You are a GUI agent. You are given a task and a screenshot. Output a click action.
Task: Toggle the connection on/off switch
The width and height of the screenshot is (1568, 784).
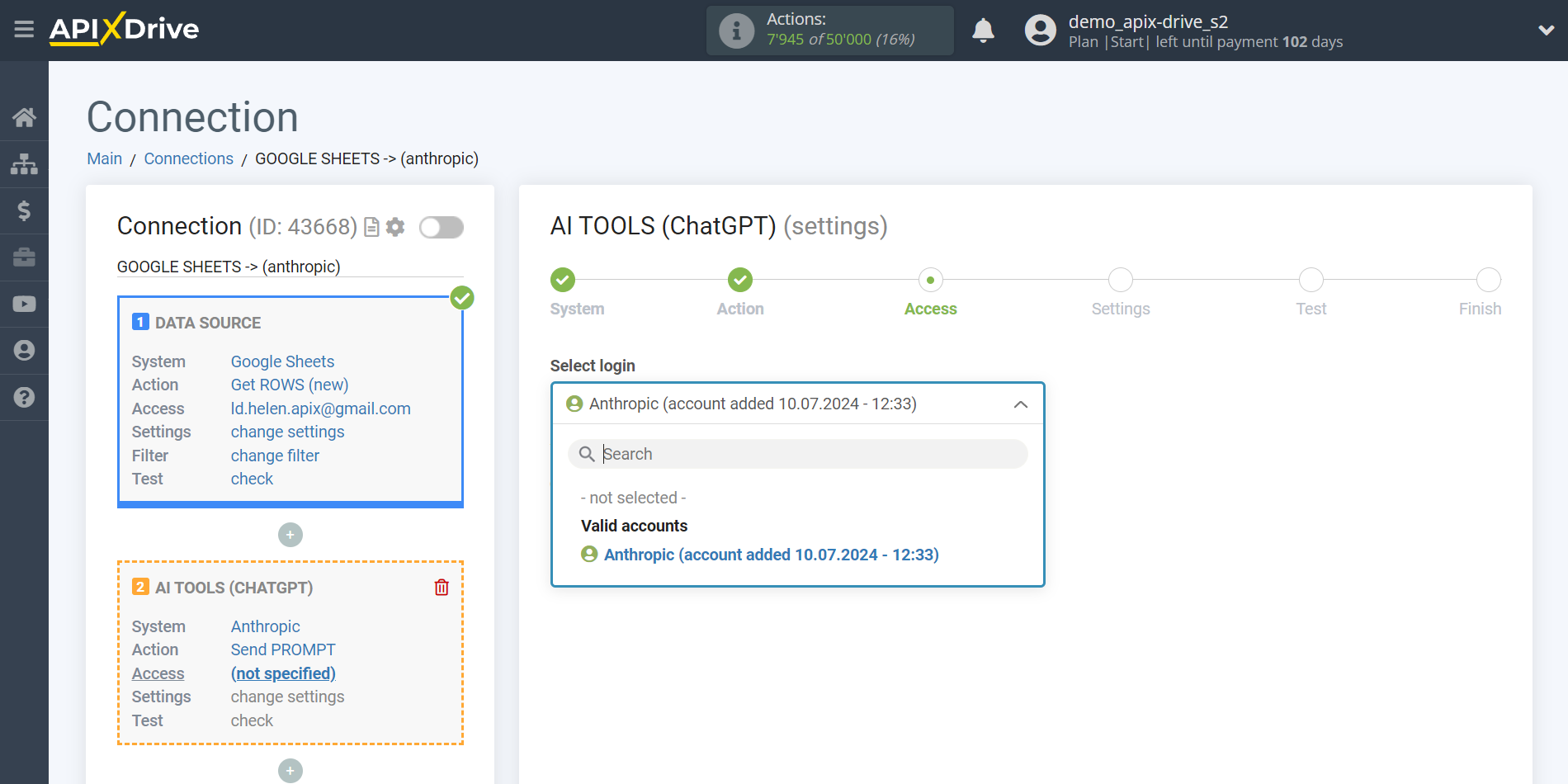[x=442, y=227]
